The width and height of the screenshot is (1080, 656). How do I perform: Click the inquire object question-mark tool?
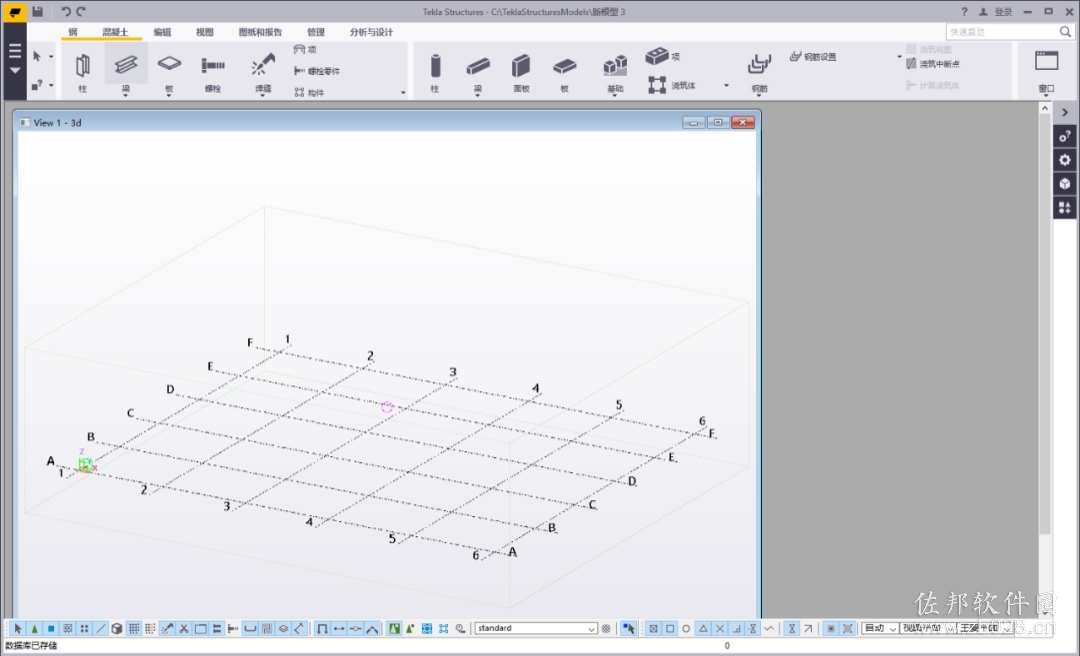pos(37,85)
